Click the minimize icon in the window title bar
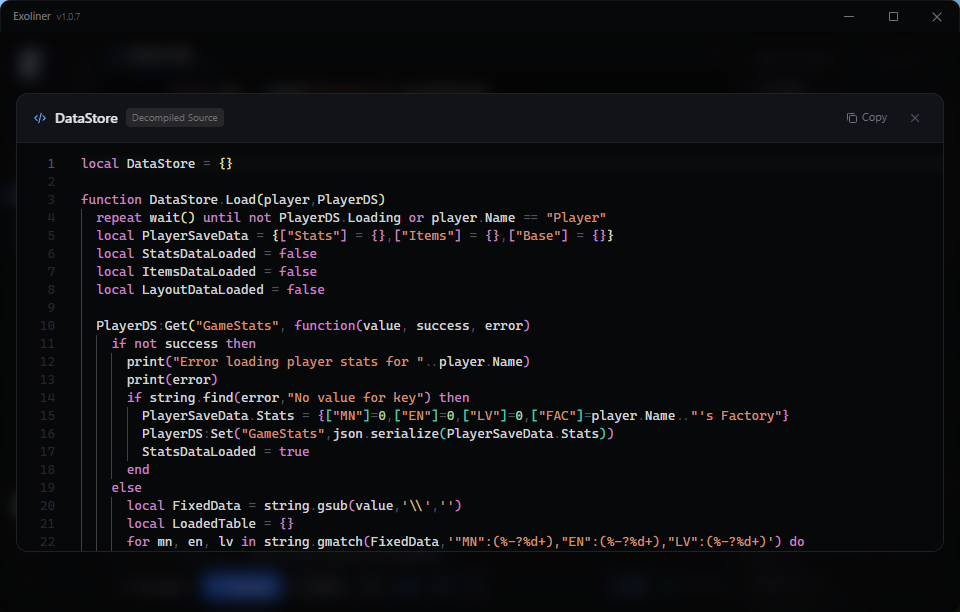This screenshot has width=960, height=612. tap(848, 16)
